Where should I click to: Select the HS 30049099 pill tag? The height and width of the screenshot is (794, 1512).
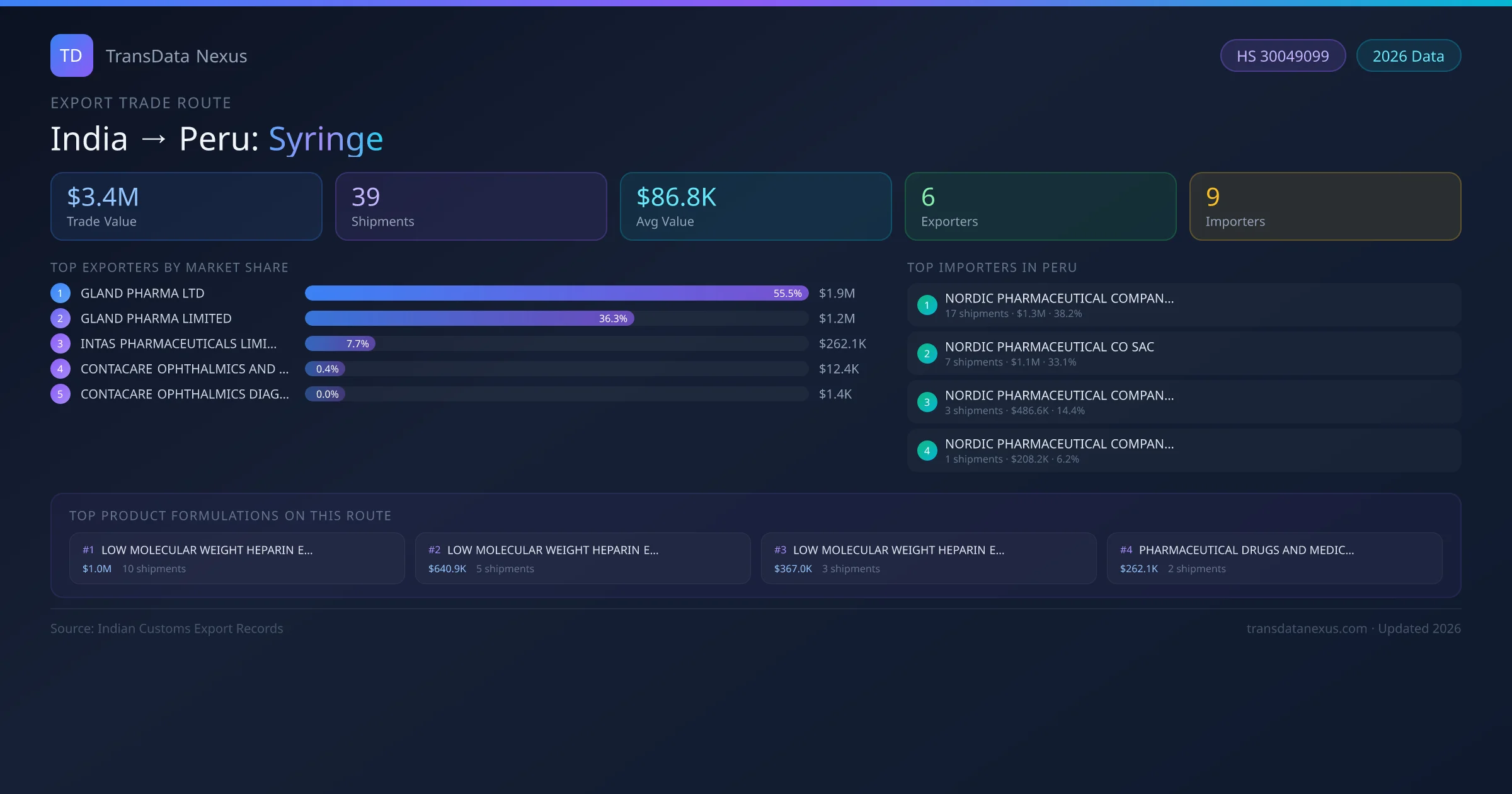click(x=1283, y=56)
